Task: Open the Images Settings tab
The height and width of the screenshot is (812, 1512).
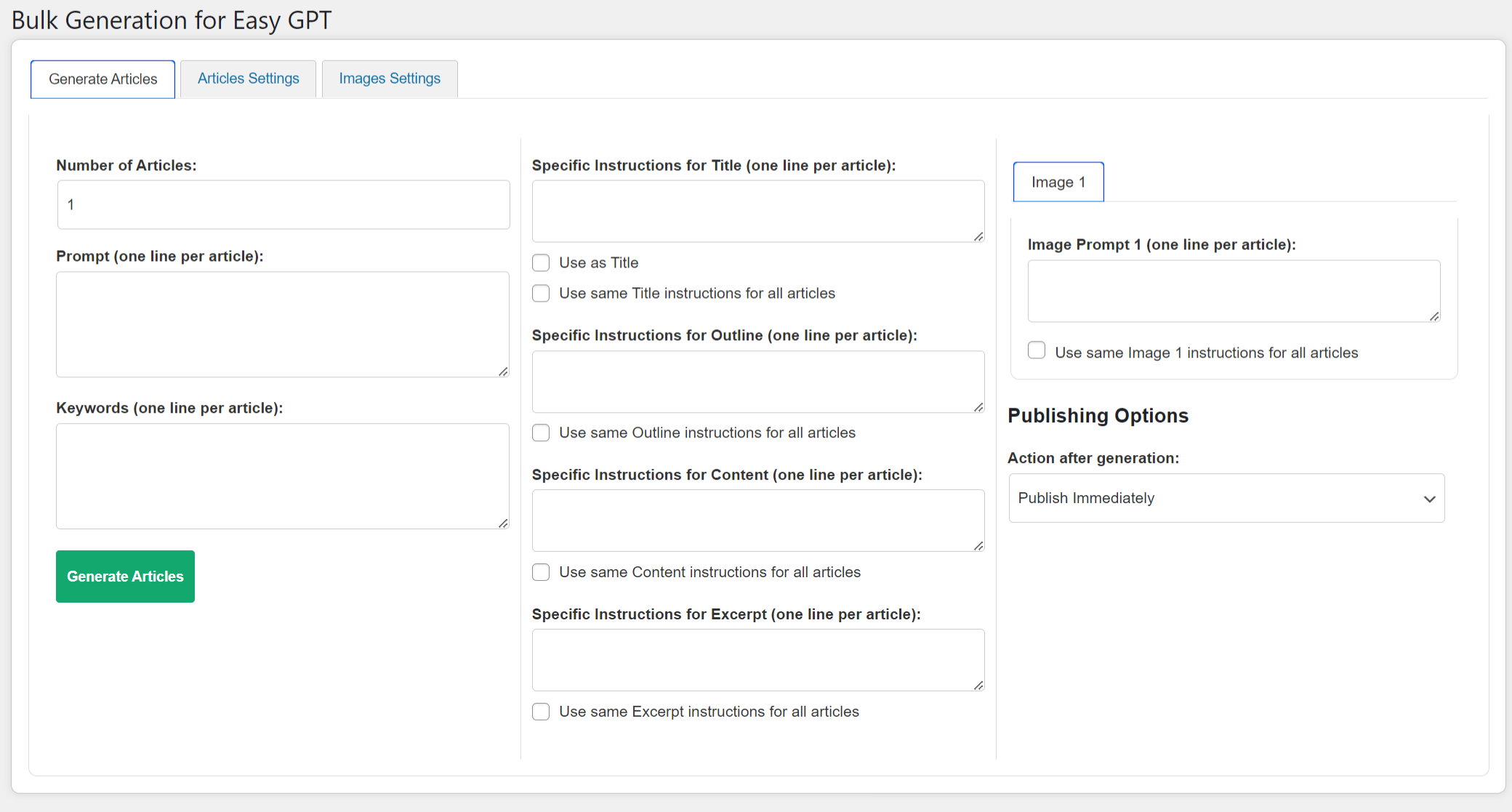Action: click(x=390, y=79)
